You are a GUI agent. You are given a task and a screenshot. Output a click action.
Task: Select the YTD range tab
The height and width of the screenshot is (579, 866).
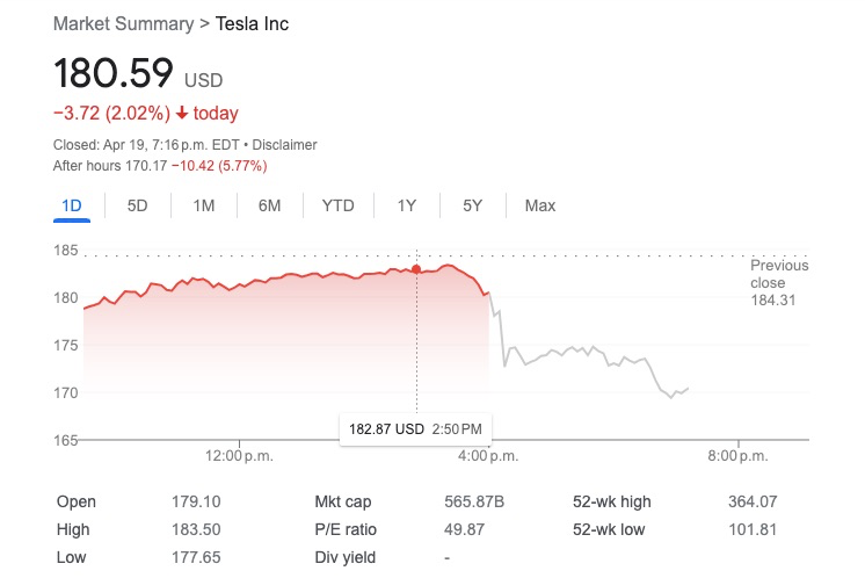point(338,205)
